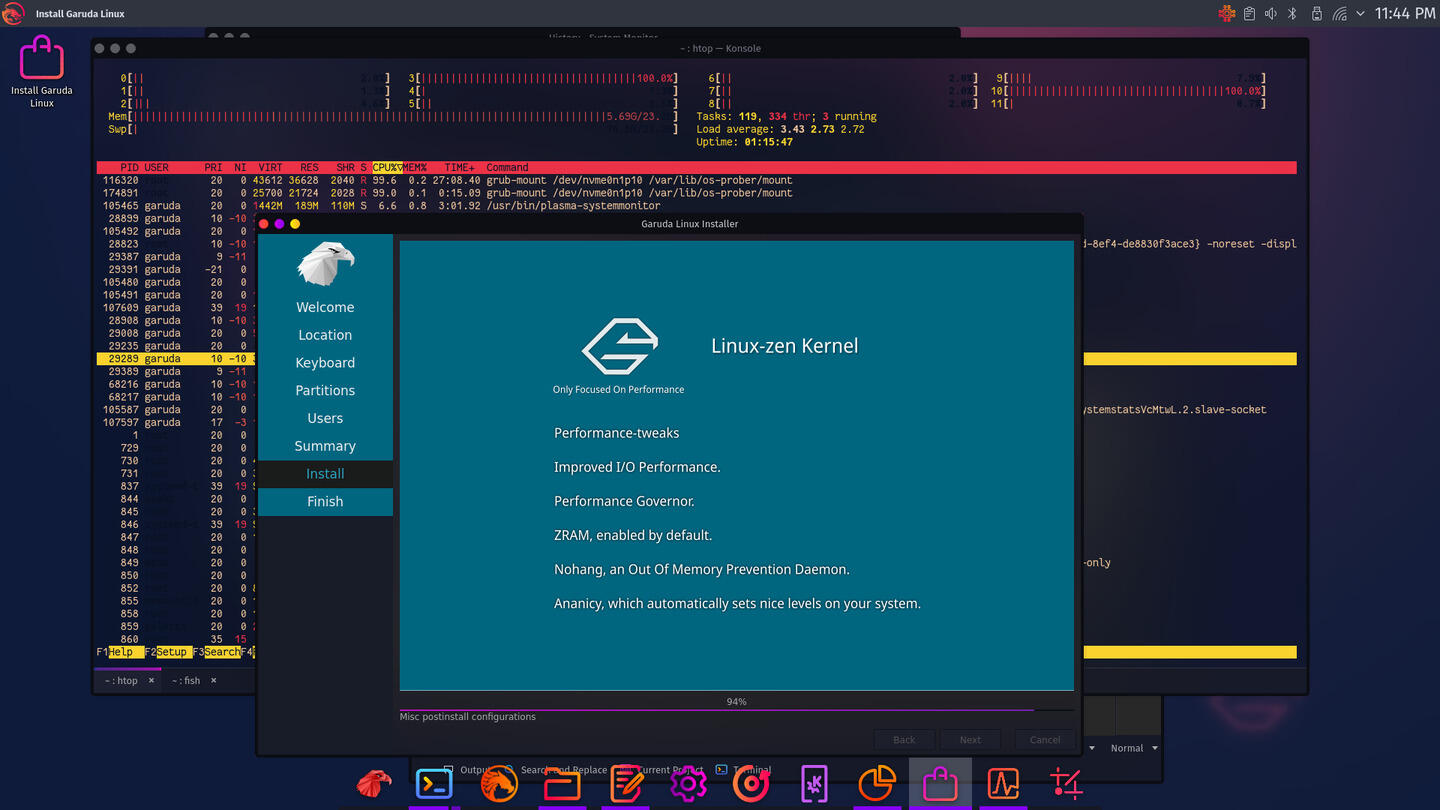
Task: Click the Cancel button in installer
Action: click(x=1045, y=740)
